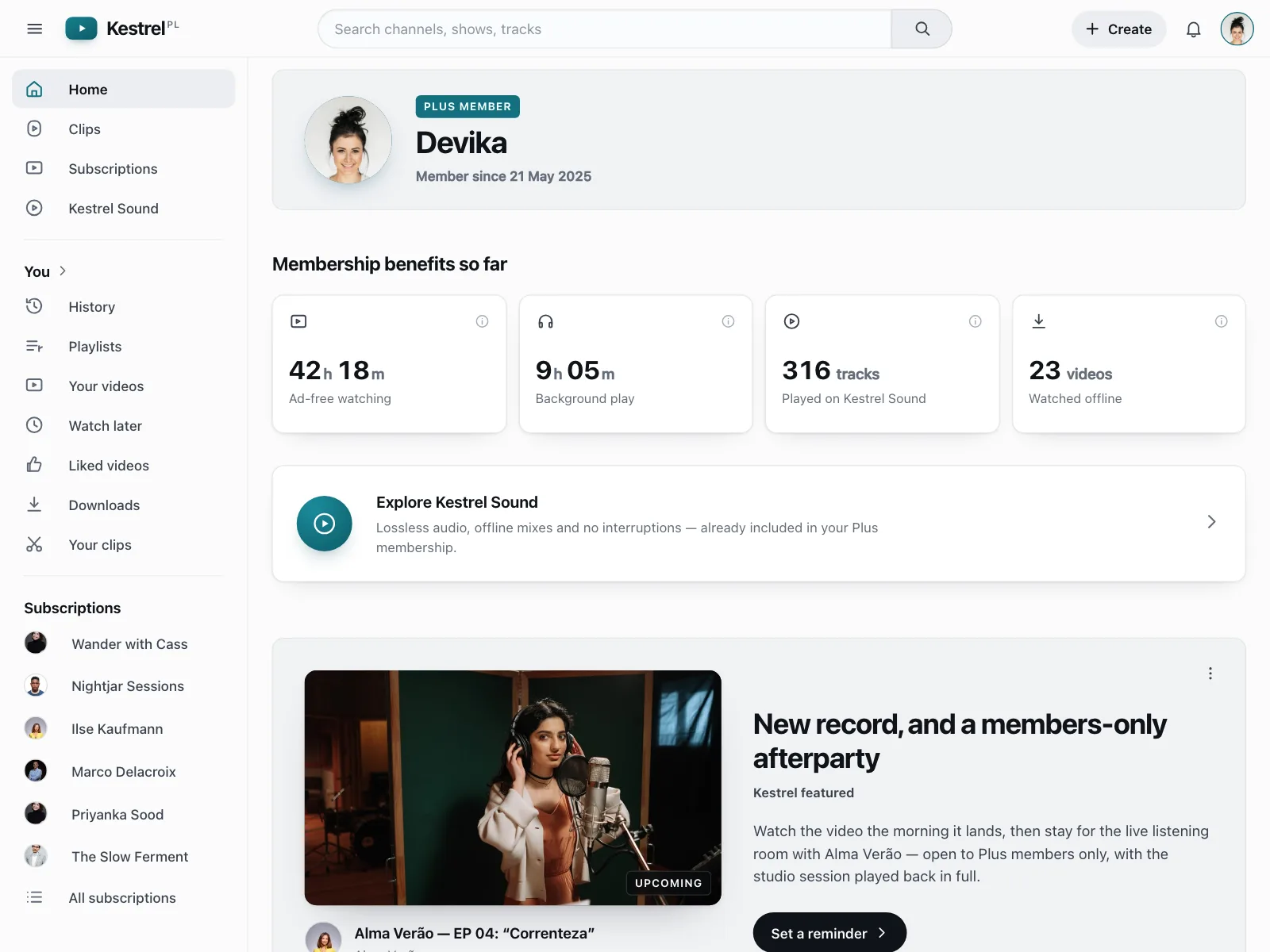Open Watch later list
This screenshot has width=1270, height=952.
[x=124, y=425]
